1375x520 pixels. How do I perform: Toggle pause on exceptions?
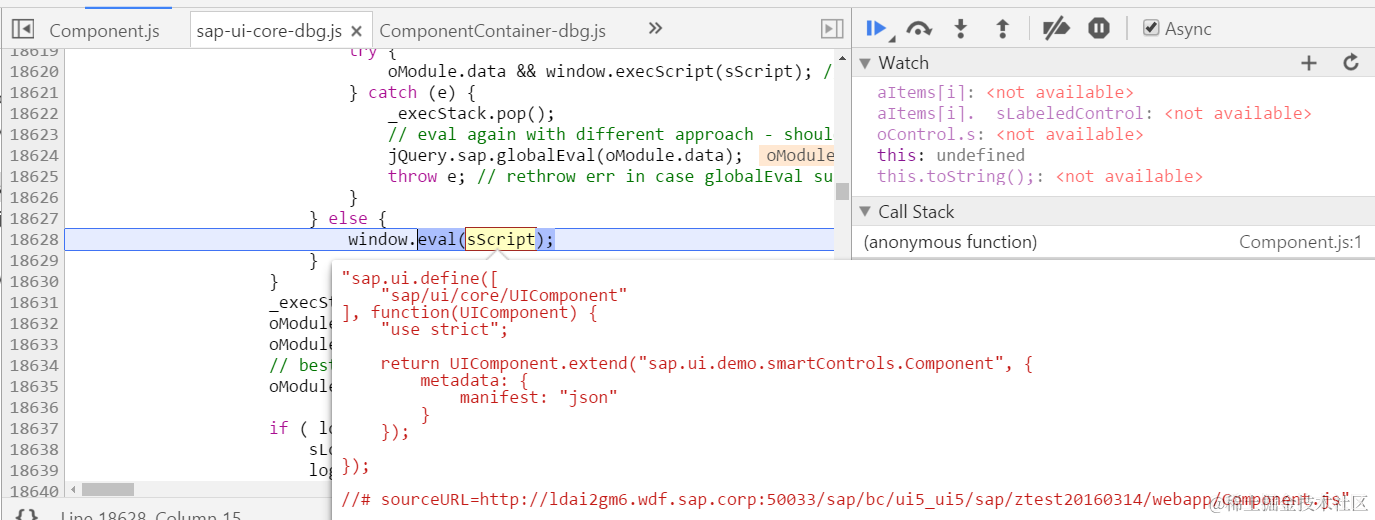pyautogui.click(x=1099, y=28)
